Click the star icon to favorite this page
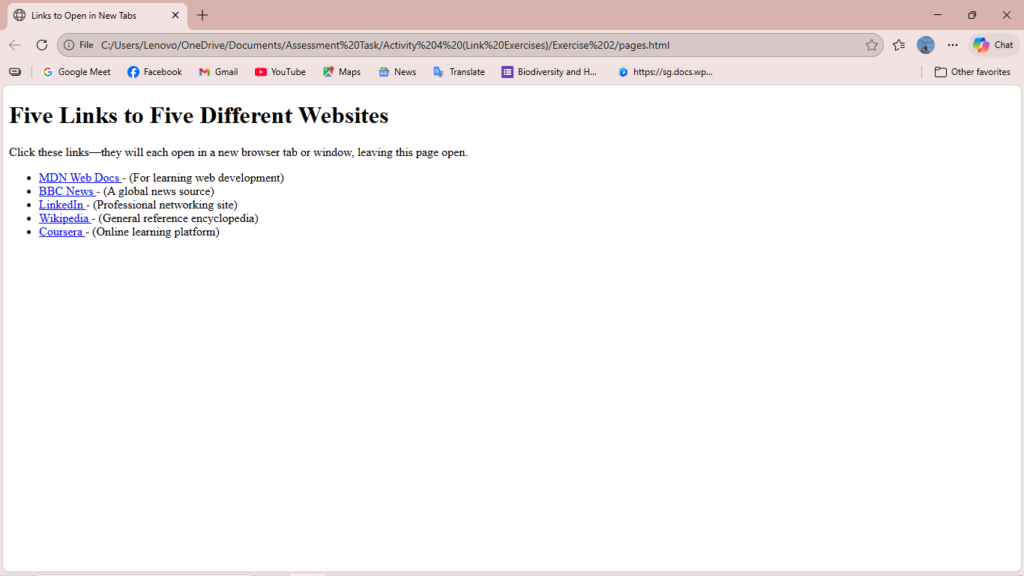Image resolution: width=1024 pixels, height=576 pixels. 871,45
